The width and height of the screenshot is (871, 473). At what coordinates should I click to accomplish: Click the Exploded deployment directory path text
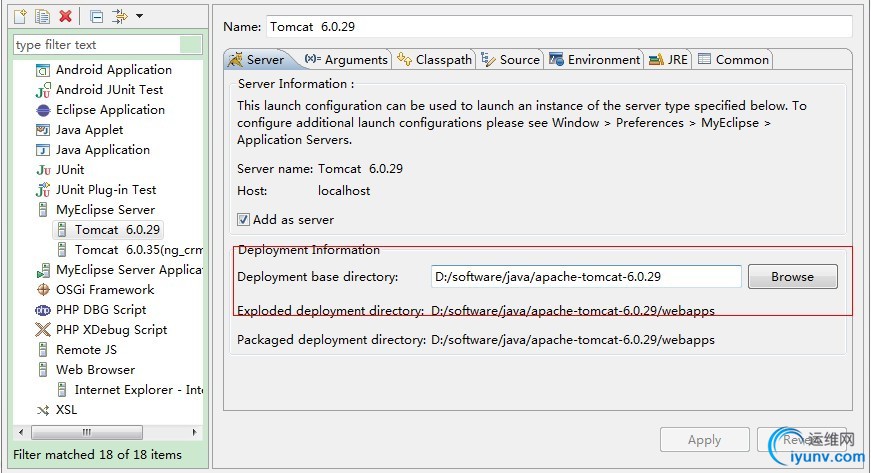coord(573,310)
